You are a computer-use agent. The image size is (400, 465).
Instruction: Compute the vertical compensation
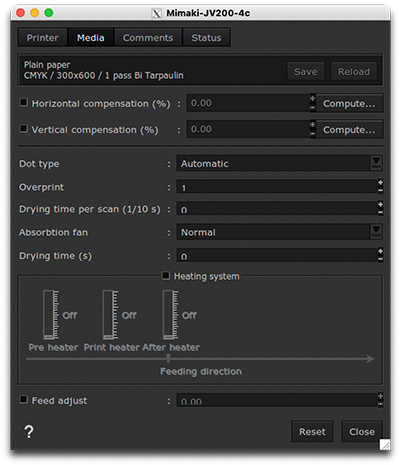click(x=349, y=129)
